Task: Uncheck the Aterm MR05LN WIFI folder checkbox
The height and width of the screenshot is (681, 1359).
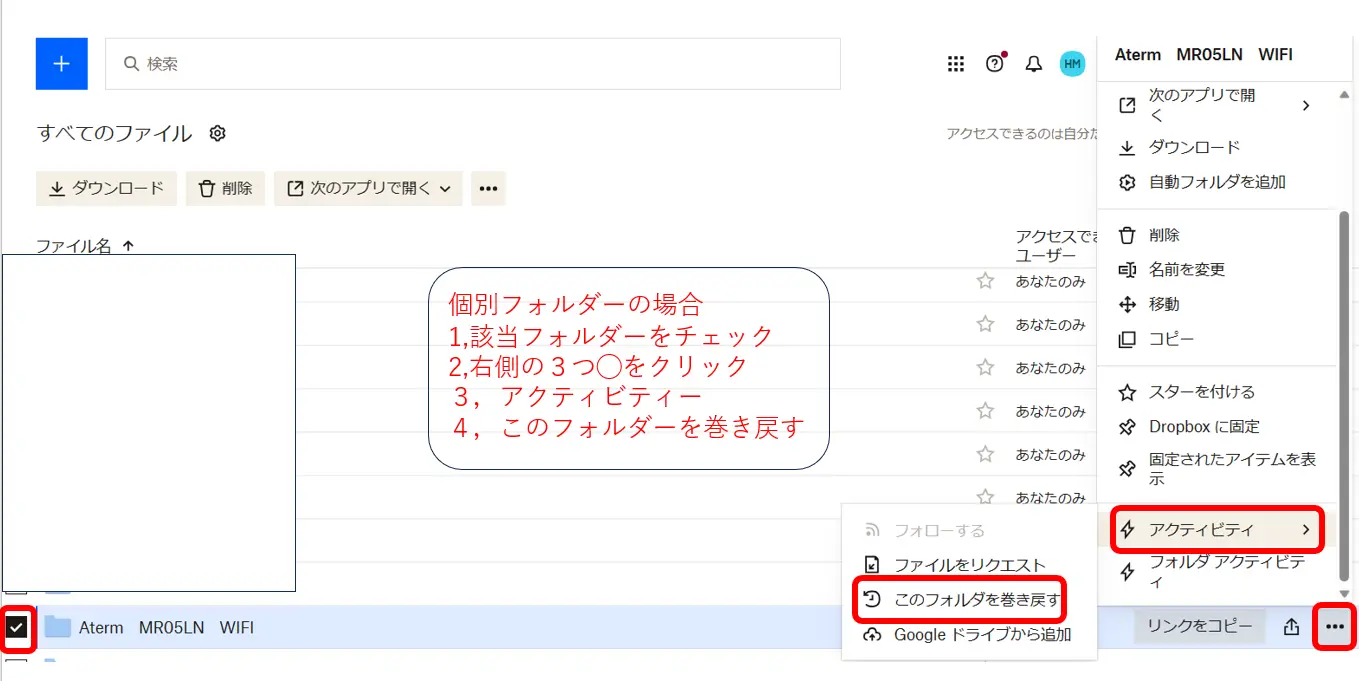Action: coord(17,627)
